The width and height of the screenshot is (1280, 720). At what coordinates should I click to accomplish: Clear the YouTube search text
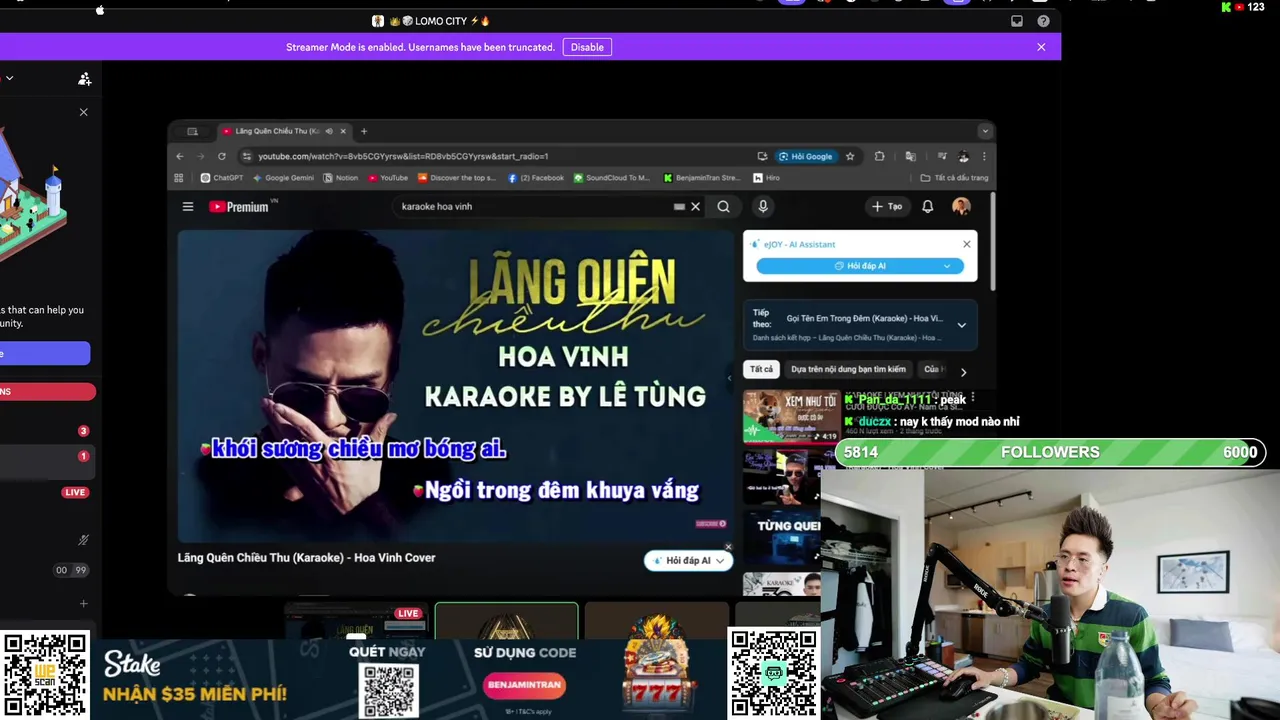[x=695, y=207]
